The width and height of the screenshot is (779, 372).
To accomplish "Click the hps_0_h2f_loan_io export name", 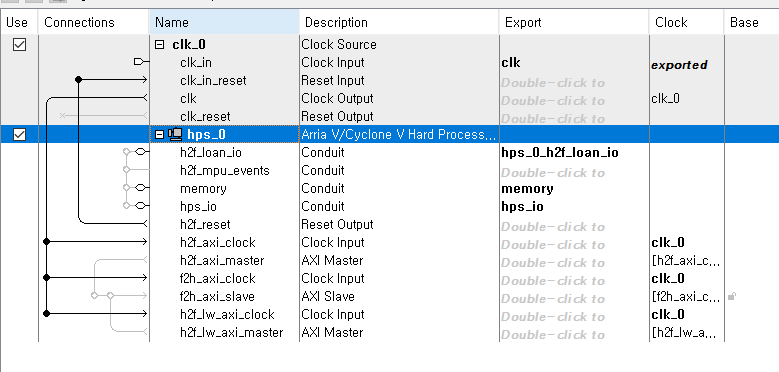I will coord(560,152).
